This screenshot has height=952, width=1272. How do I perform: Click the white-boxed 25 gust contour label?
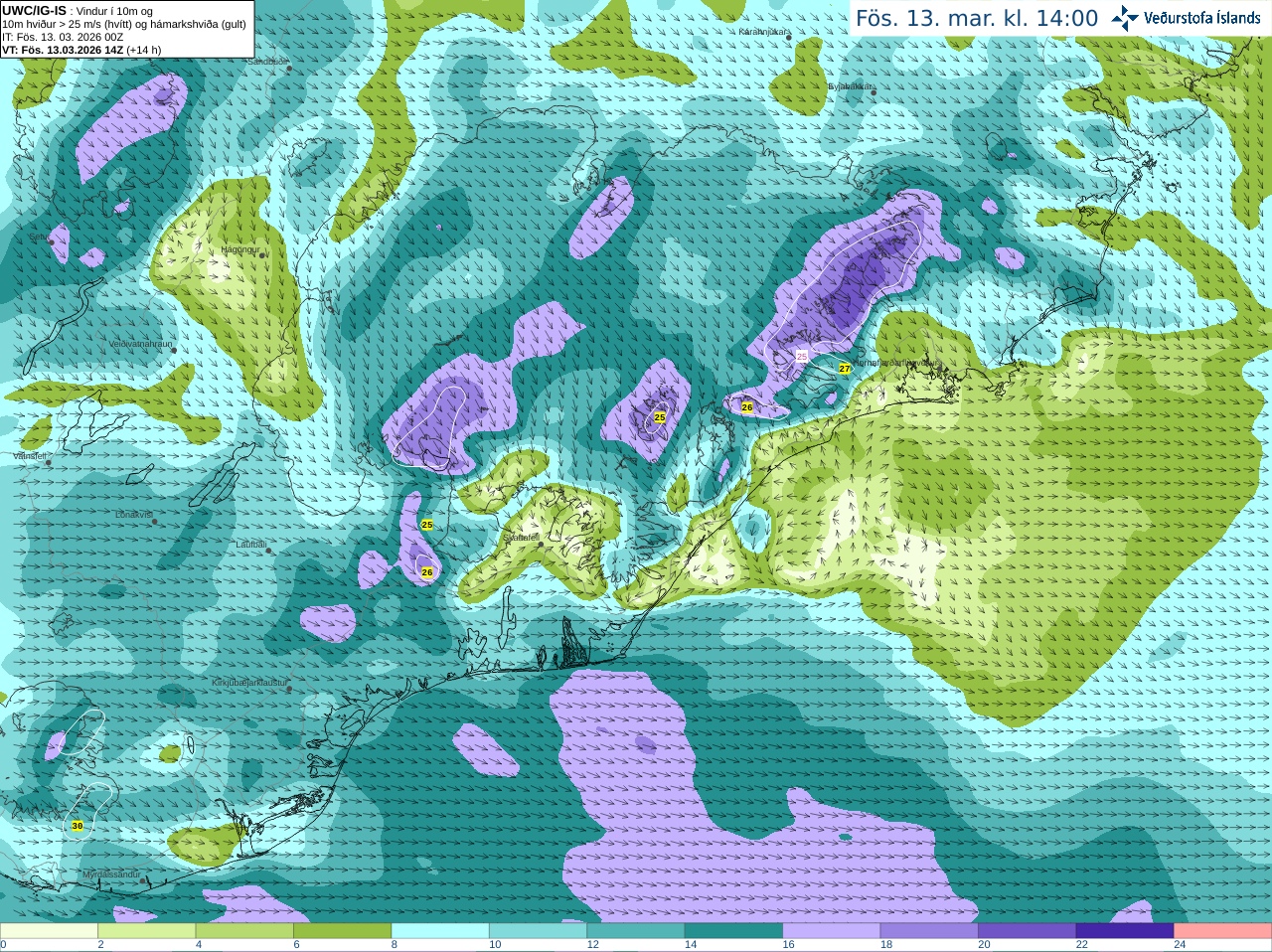point(802,356)
